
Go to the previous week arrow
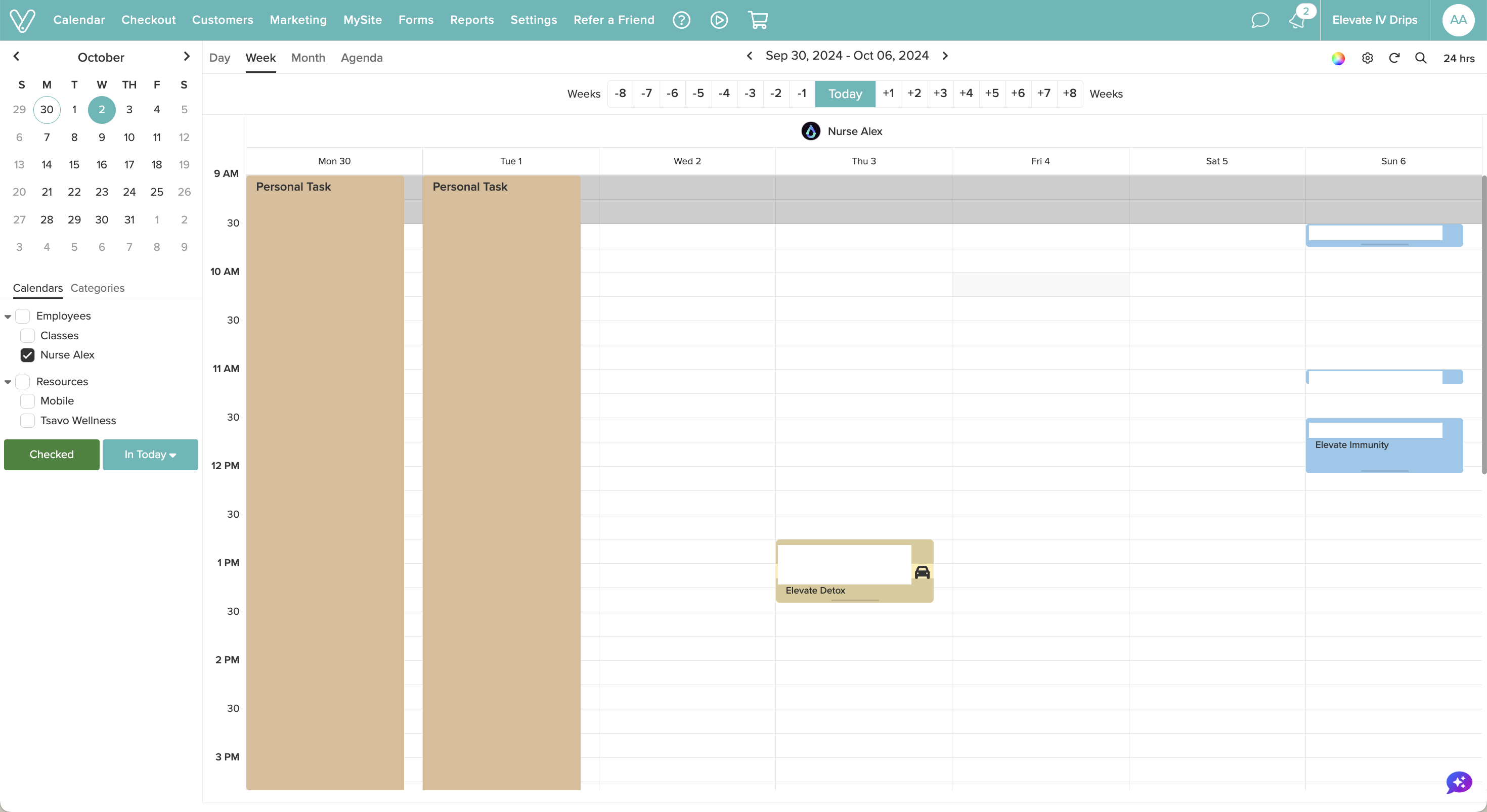pos(749,56)
